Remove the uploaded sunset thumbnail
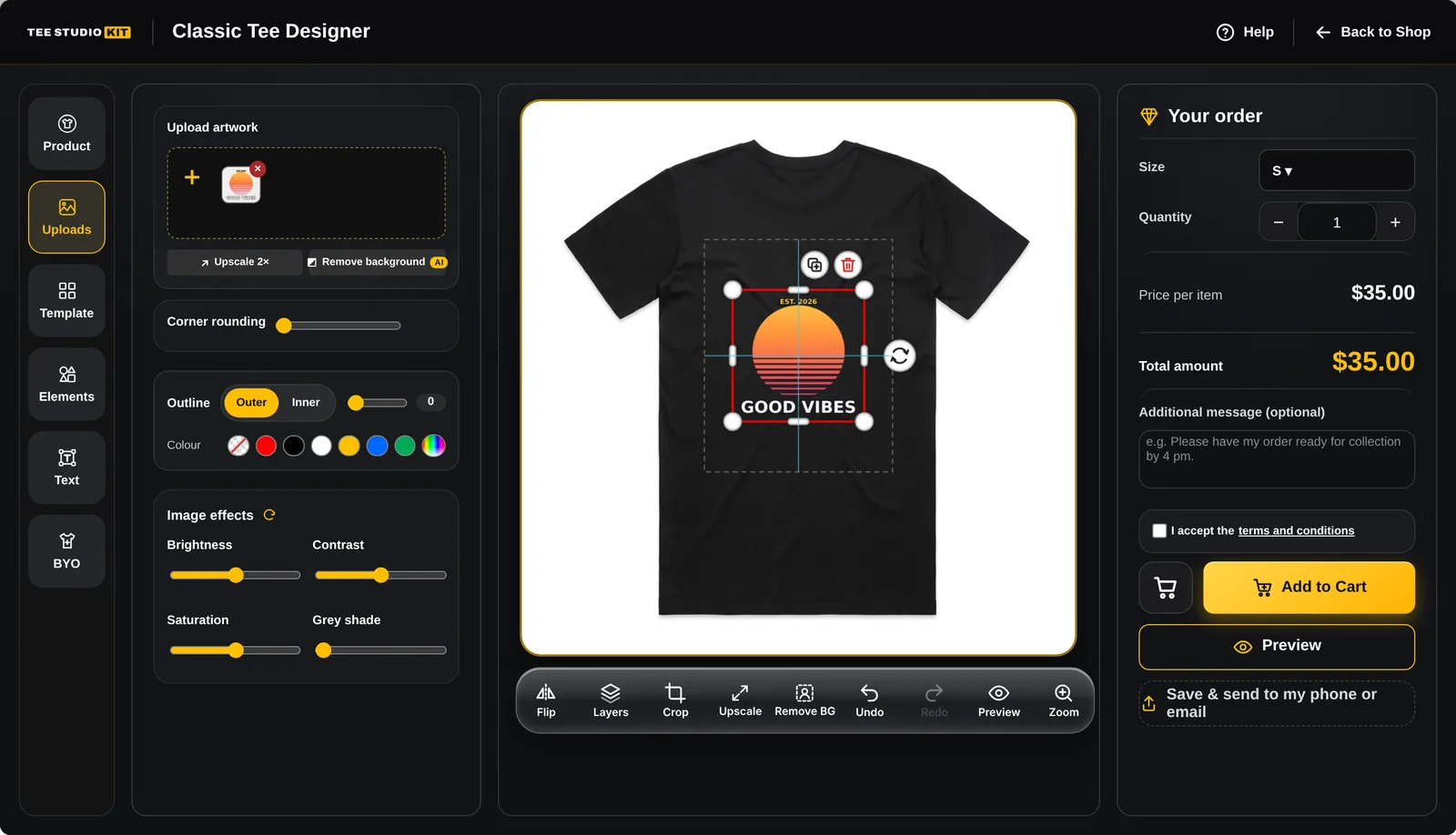Image resolution: width=1456 pixels, height=835 pixels. point(258,168)
